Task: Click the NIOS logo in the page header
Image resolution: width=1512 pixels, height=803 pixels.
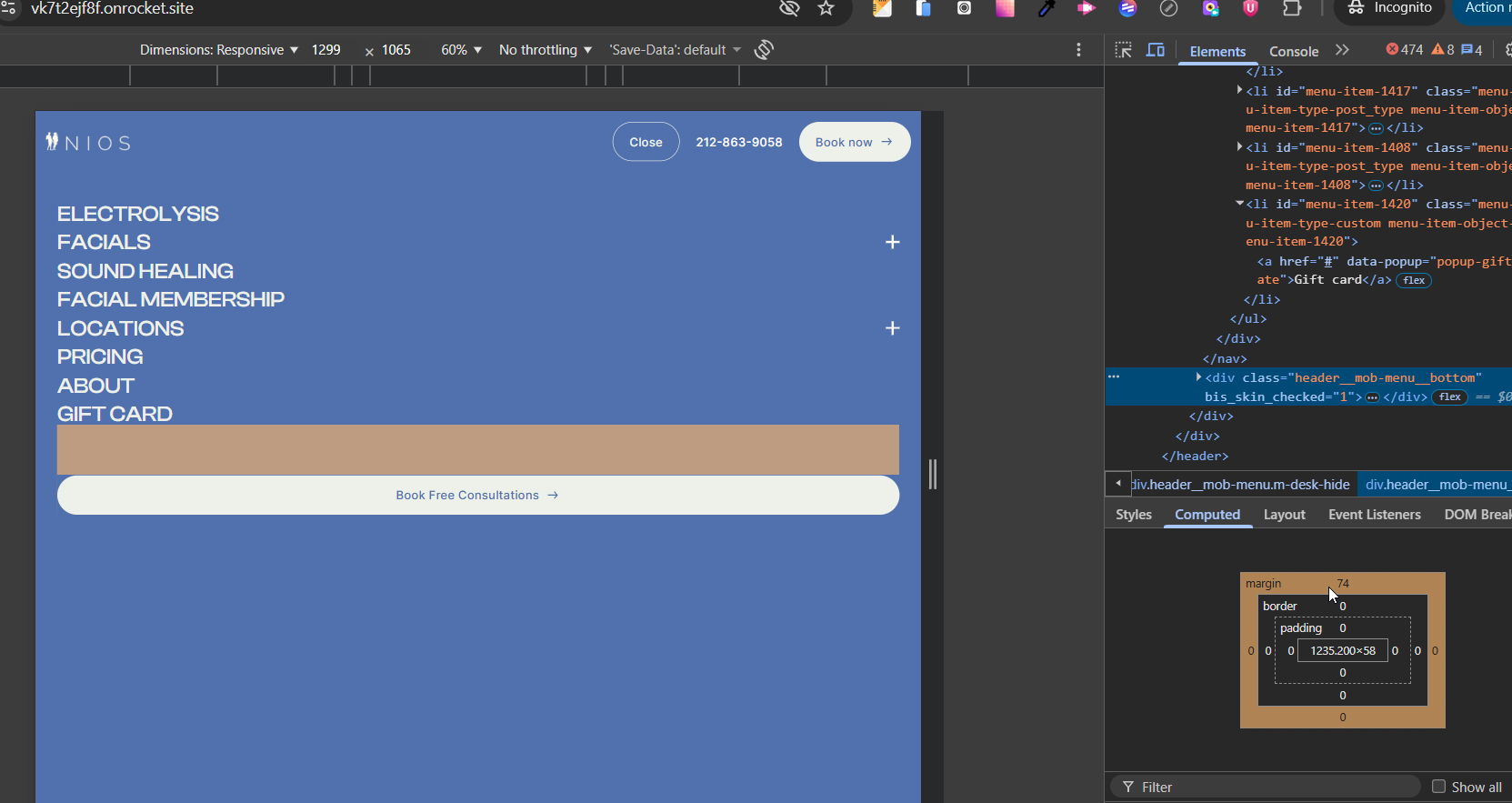Action: 88,142
